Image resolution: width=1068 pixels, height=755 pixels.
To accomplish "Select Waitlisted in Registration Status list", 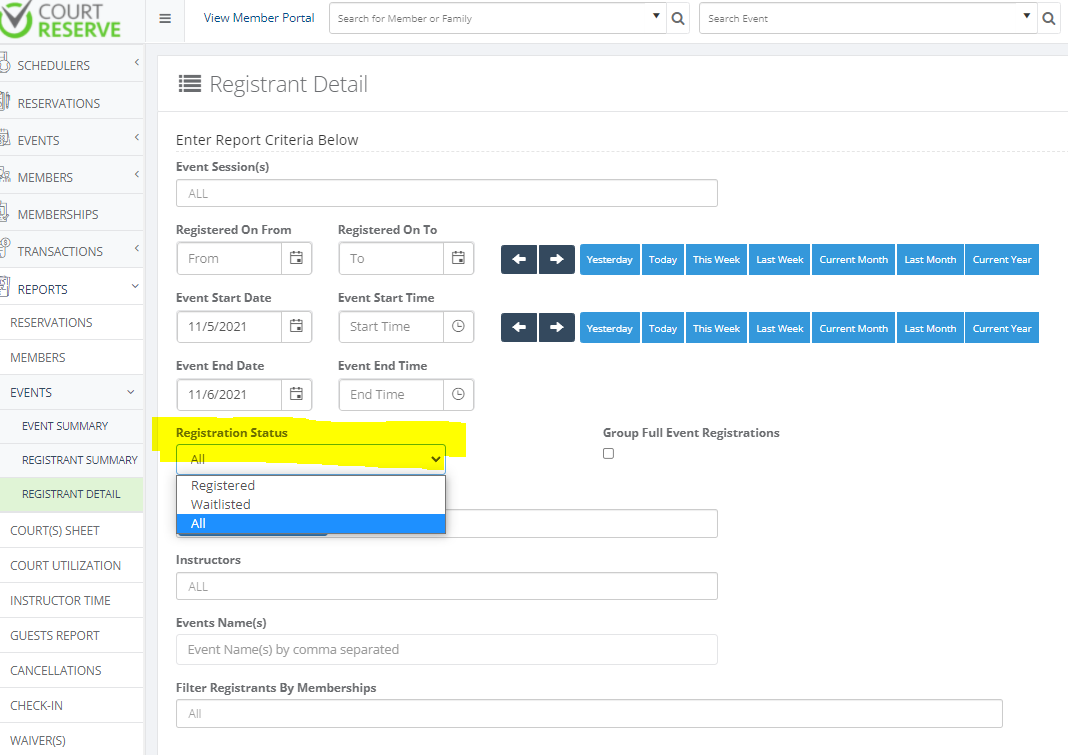I will click(x=221, y=505).
